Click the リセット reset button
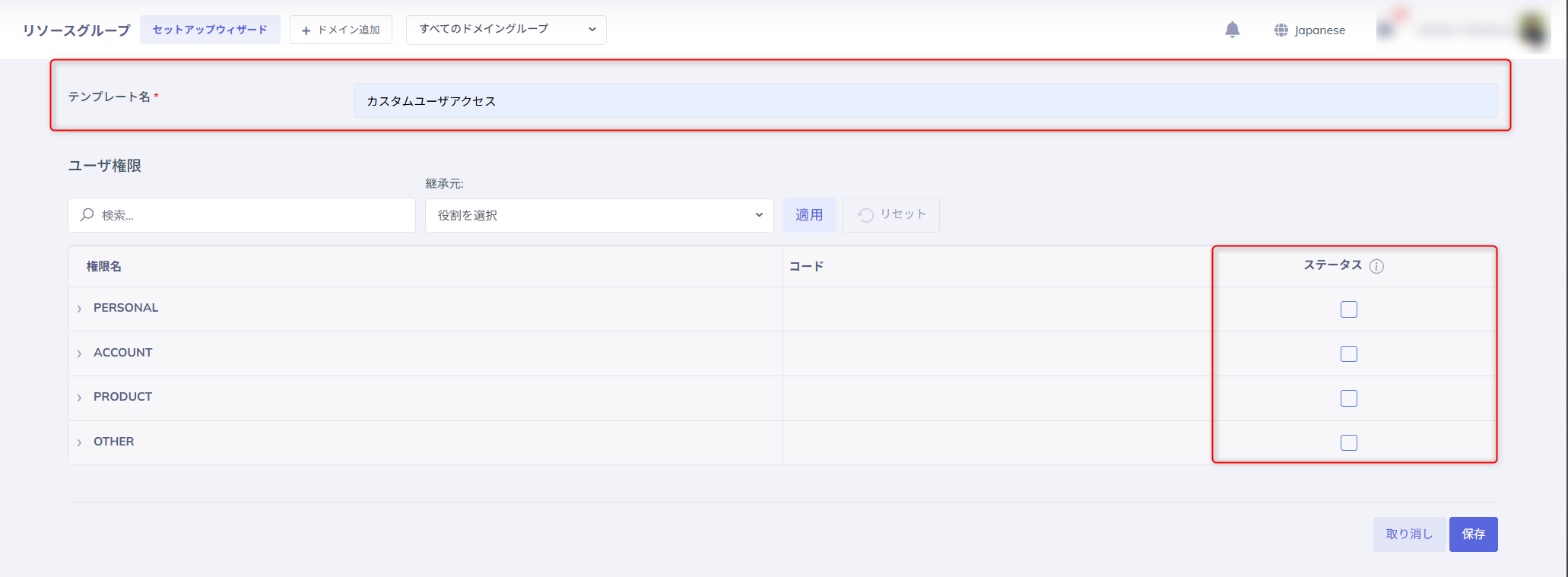 891,215
